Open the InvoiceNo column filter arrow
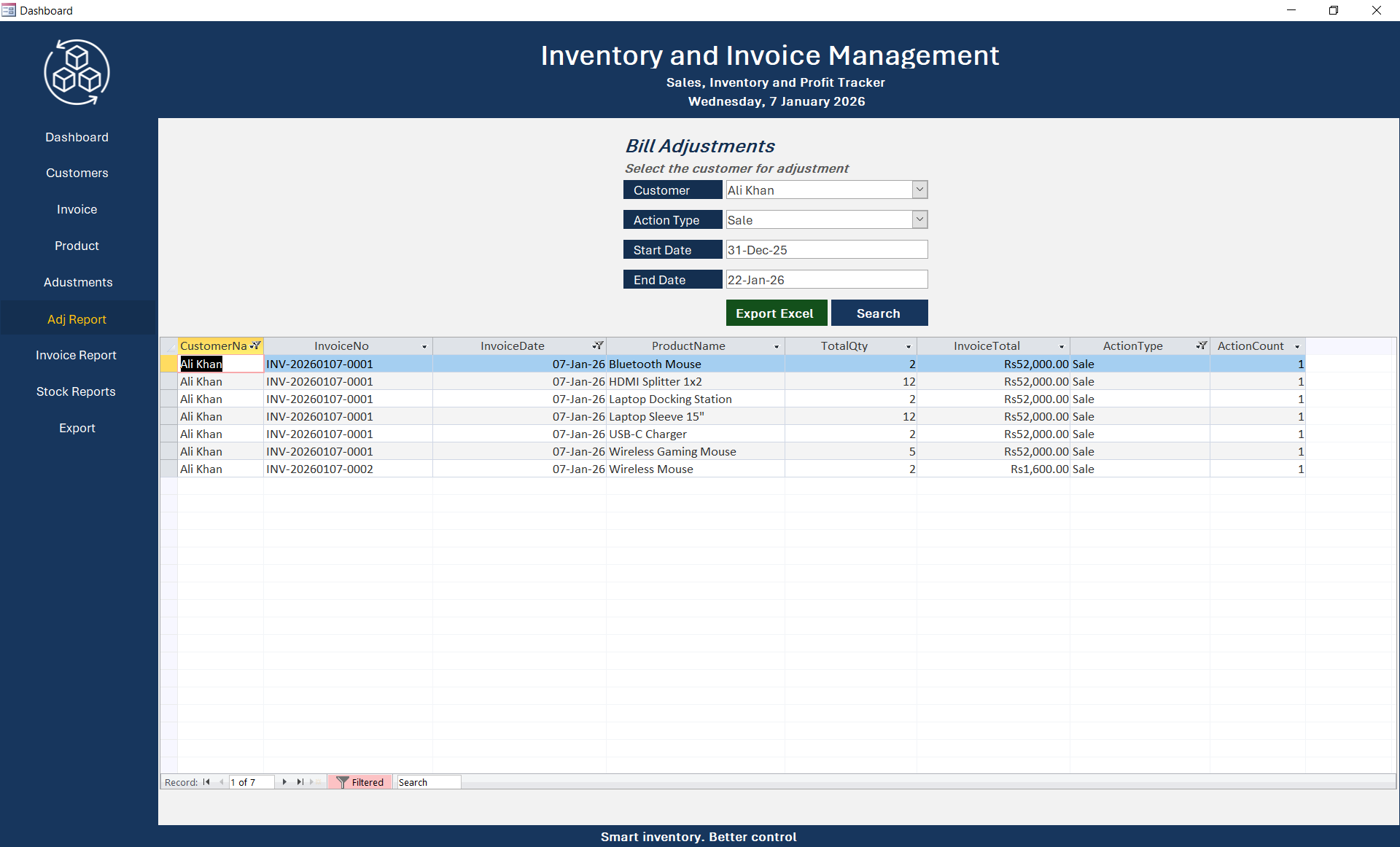 [424, 346]
